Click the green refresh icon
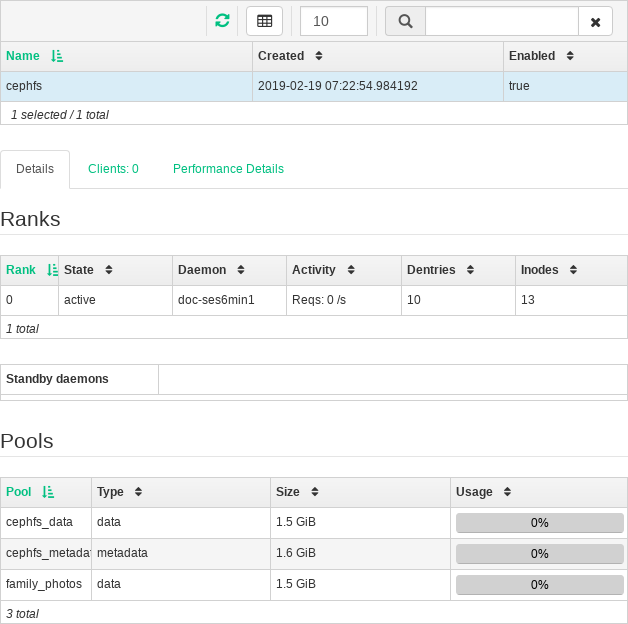This screenshot has width=628, height=624. (x=222, y=21)
